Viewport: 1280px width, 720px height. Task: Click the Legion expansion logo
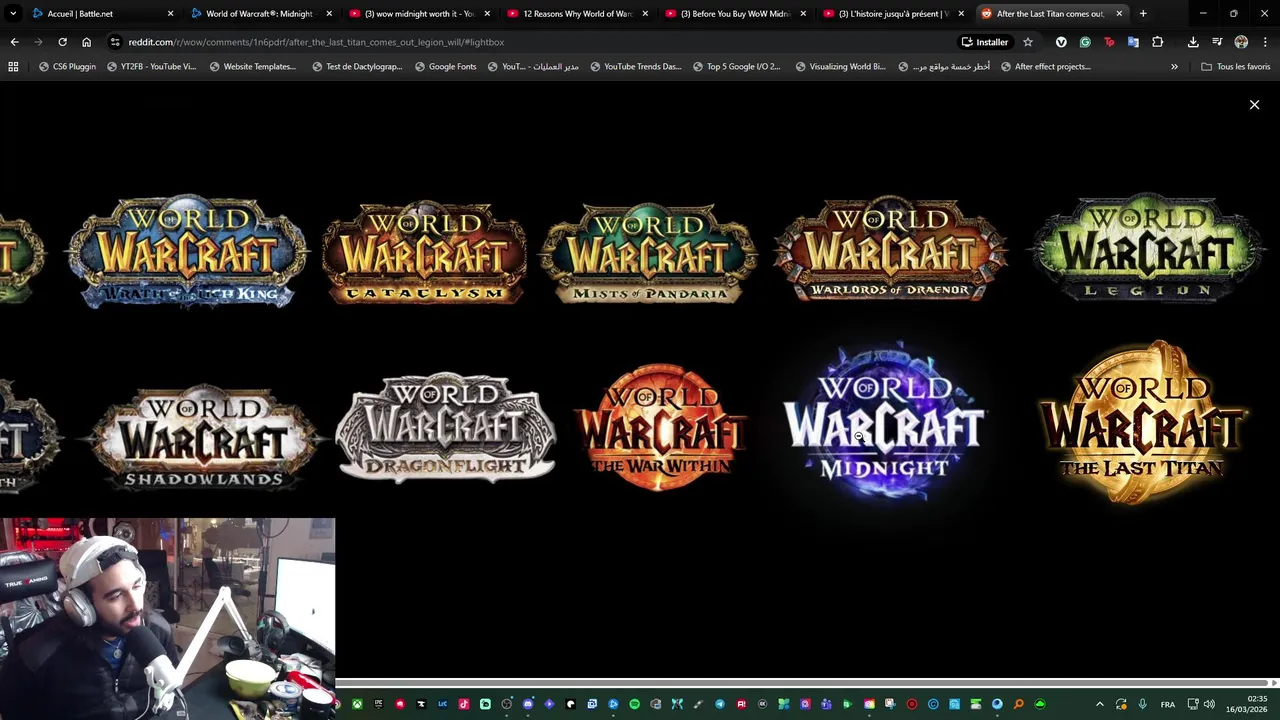pyautogui.click(x=1147, y=247)
